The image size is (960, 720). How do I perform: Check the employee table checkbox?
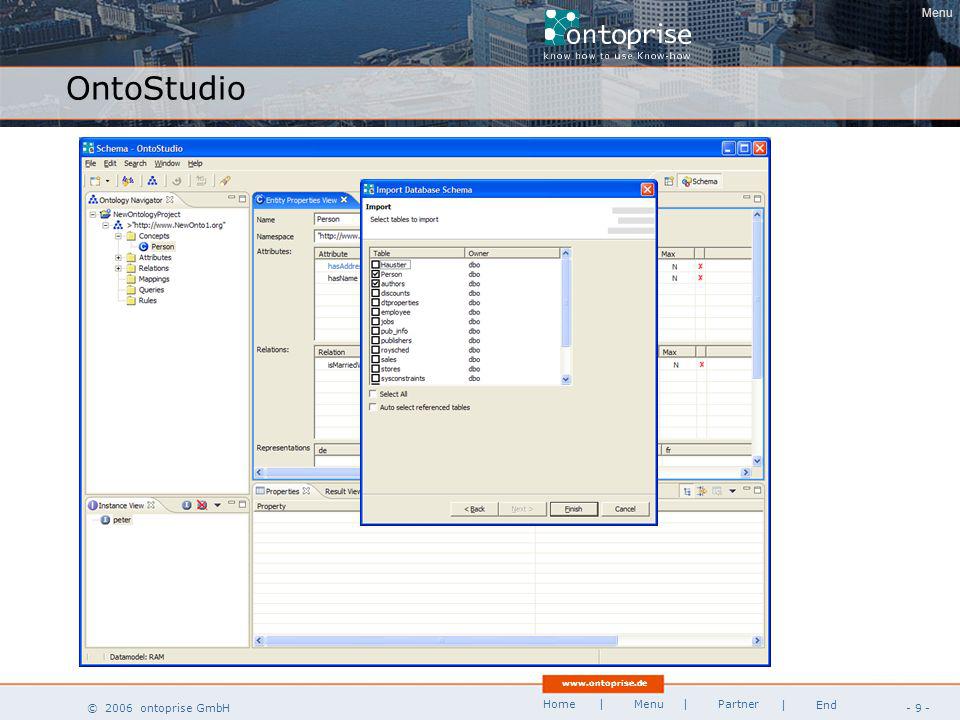pyautogui.click(x=375, y=312)
